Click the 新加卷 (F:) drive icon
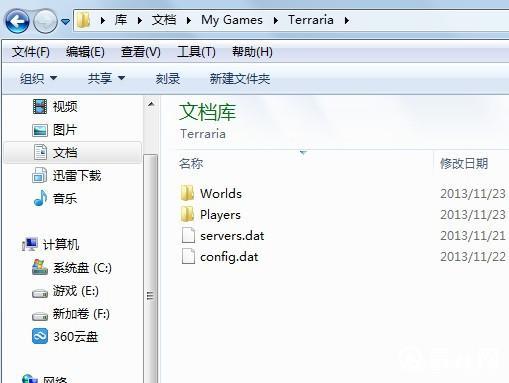Image resolution: width=509 pixels, height=383 pixels. point(40,316)
